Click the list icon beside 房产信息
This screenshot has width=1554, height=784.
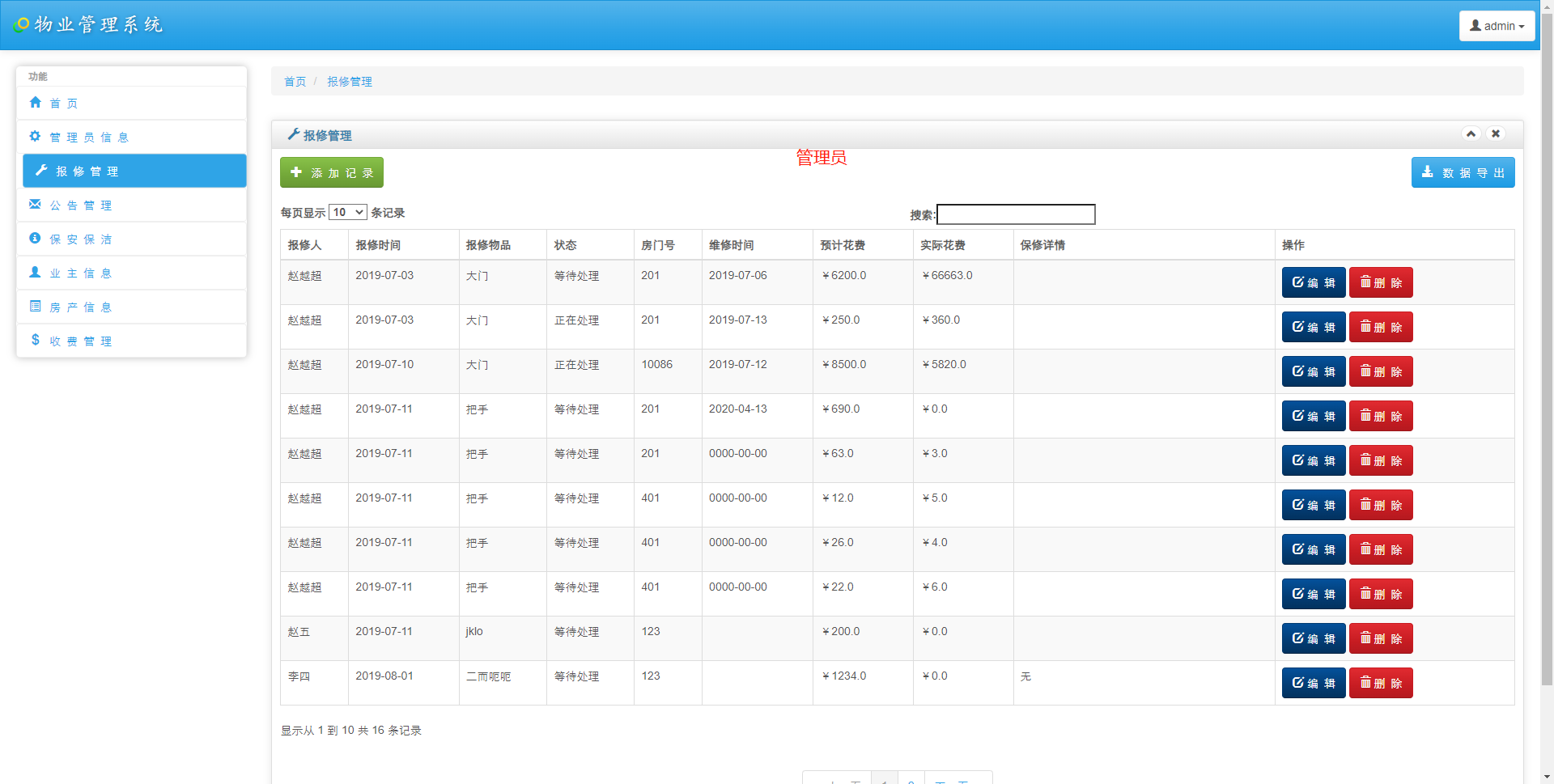click(x=35, y=307)
